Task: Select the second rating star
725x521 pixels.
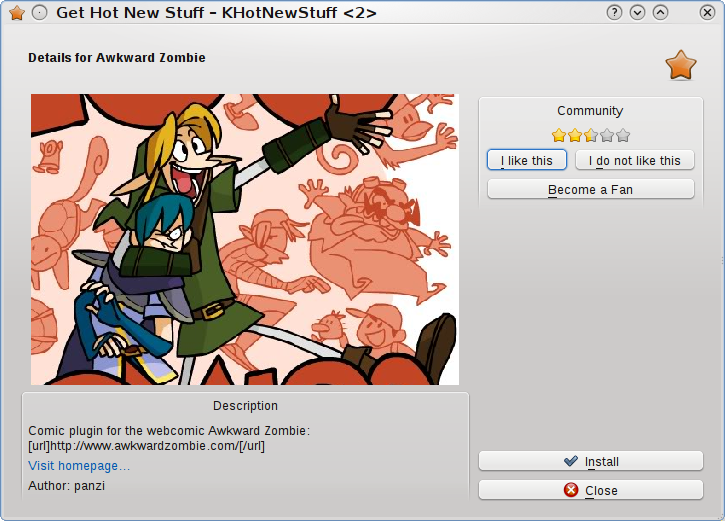Action: pos(575,135)
